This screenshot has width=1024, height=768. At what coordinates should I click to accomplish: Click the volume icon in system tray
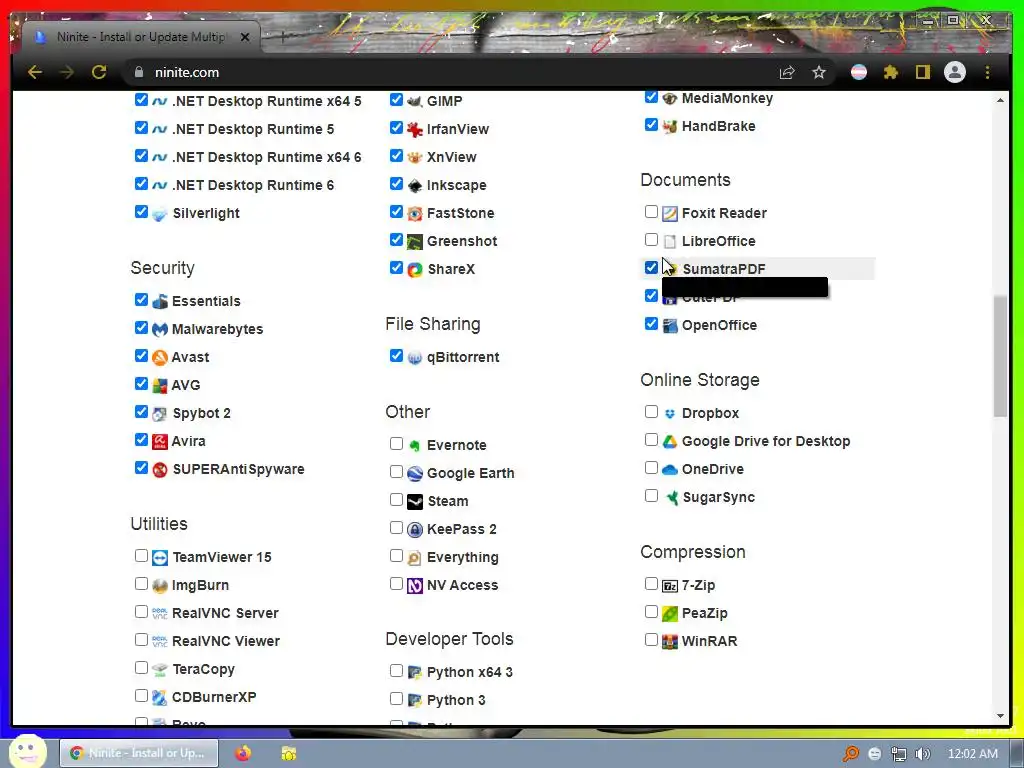(x=923, y=754)
